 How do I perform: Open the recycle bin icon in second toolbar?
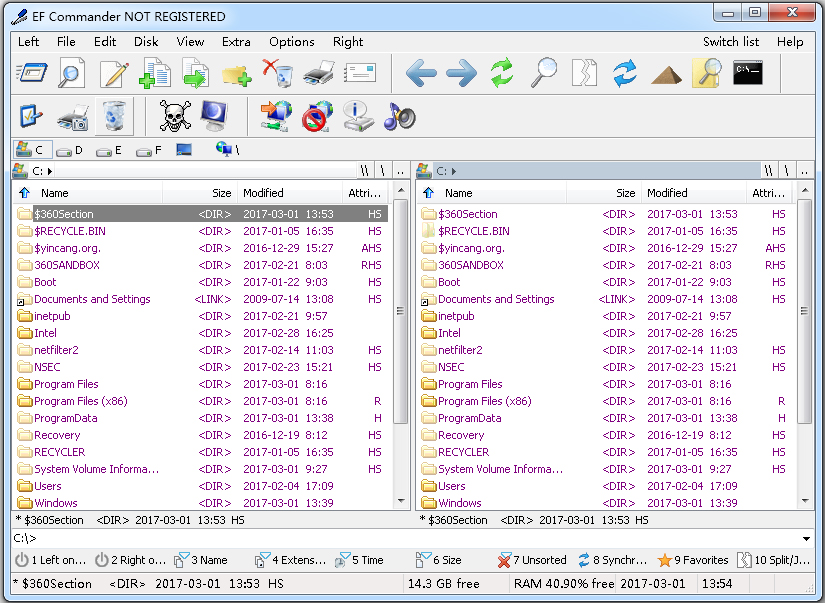coord(114,116)
